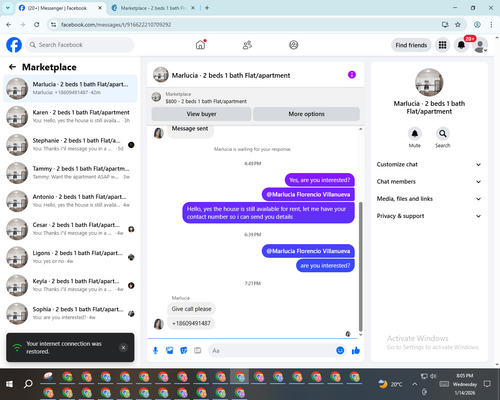Viewport: 500px width, 400px height.
Task: Open the Groups icon in top navigation
Action: click(x=294, y=45)
